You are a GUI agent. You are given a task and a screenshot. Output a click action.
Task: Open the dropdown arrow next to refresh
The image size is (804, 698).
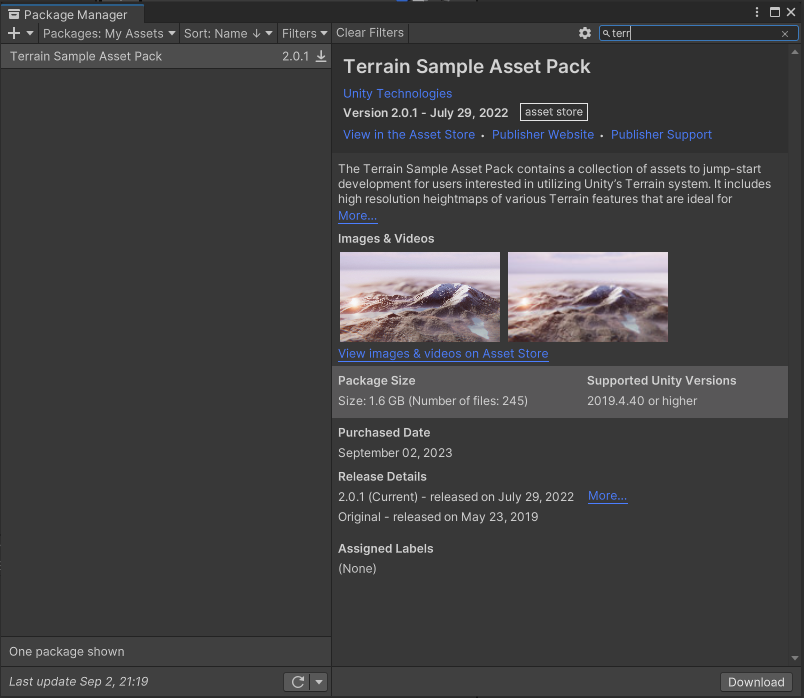click(x=319, y=682)
